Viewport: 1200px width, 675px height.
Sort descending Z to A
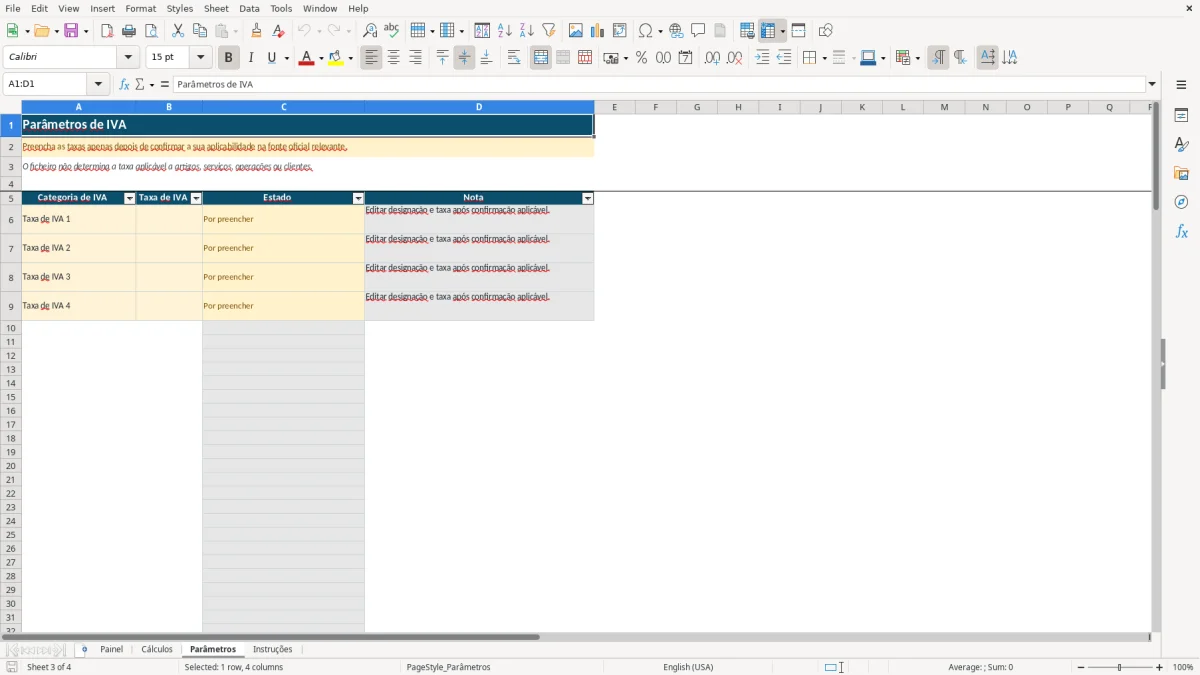tap(527, 31)
